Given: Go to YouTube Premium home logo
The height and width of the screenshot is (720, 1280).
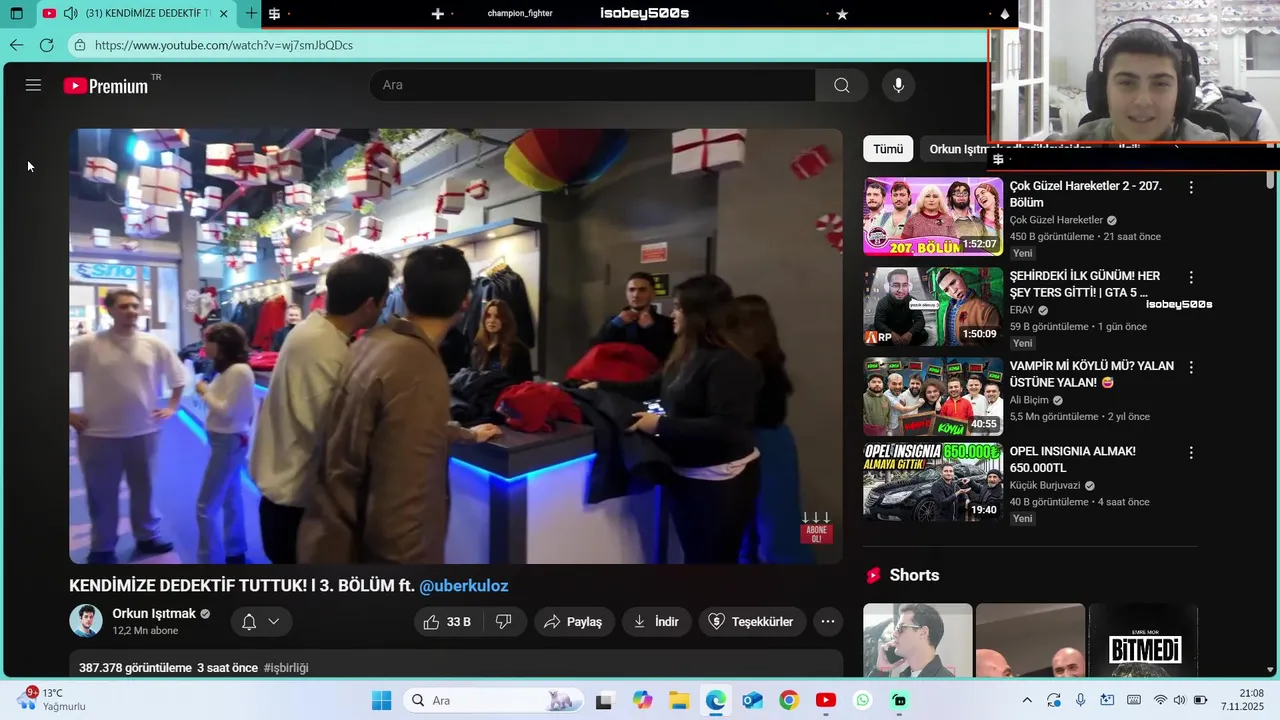Looking at the screenshot, I should 106,86.
